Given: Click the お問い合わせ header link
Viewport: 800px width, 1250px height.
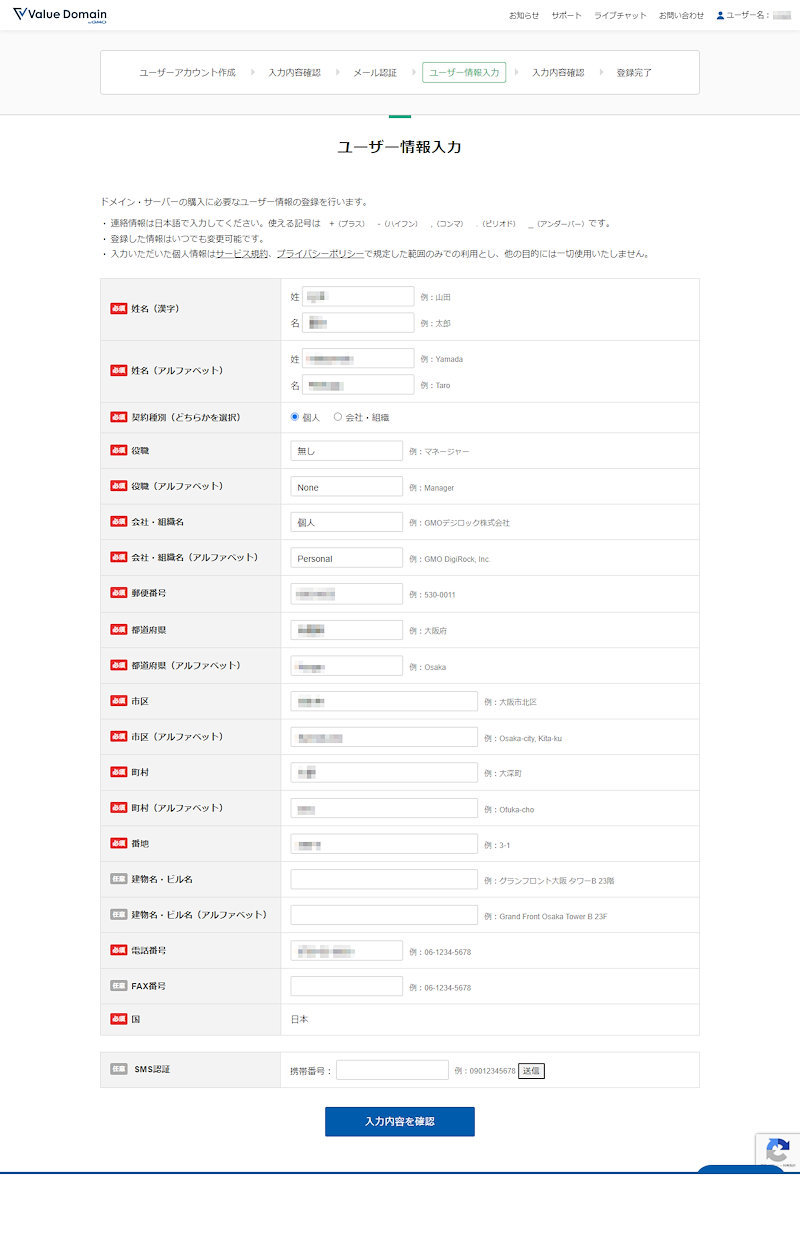Looking at the screenshot, I should pos(681,16).
